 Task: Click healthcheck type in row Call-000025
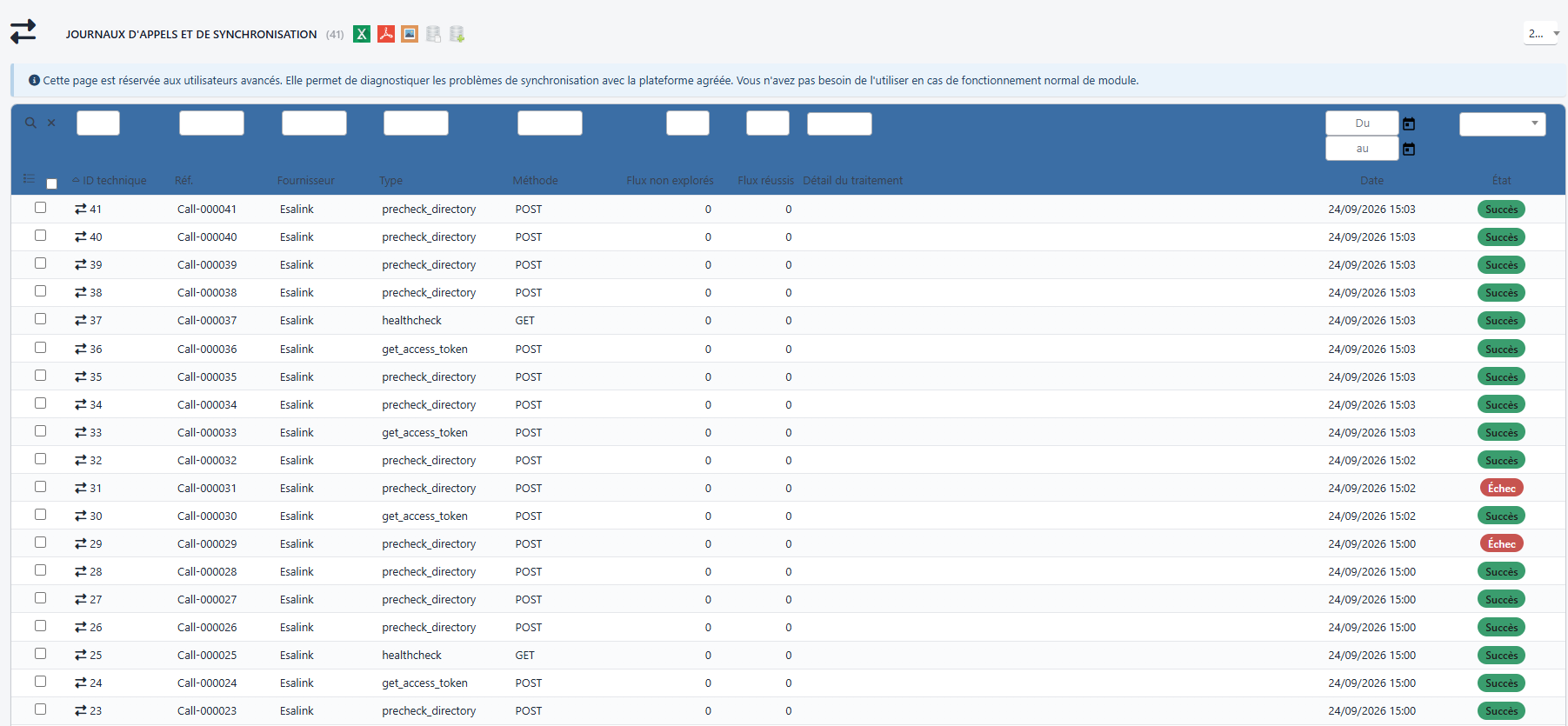(x=411, y=656)
